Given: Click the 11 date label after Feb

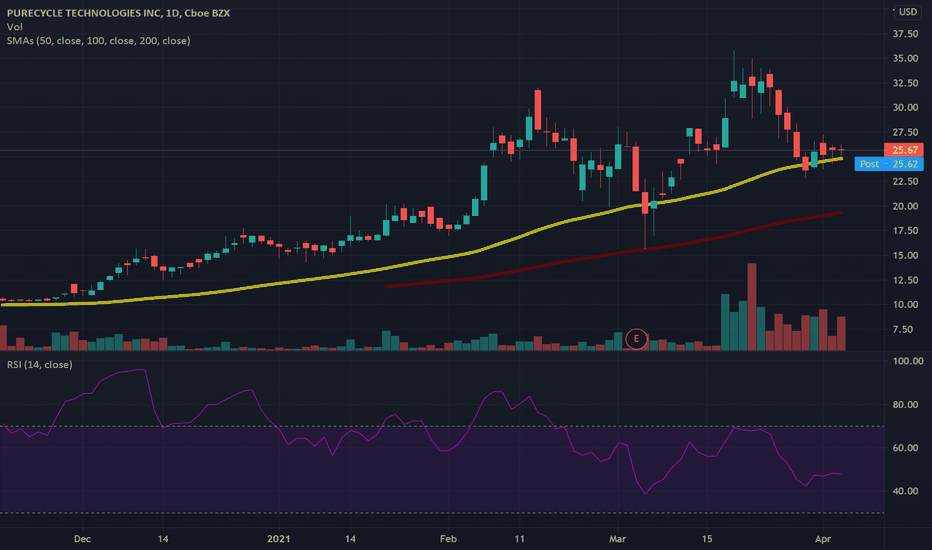Looking at the screenshot, I should (x=519, y=539).
